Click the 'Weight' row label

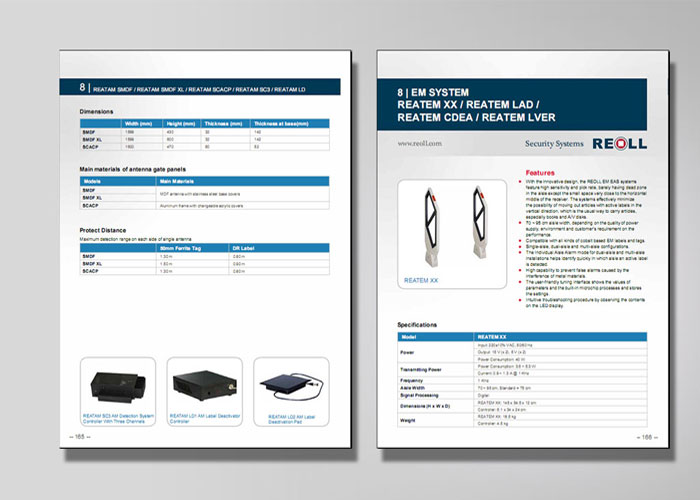pos(408,420)
